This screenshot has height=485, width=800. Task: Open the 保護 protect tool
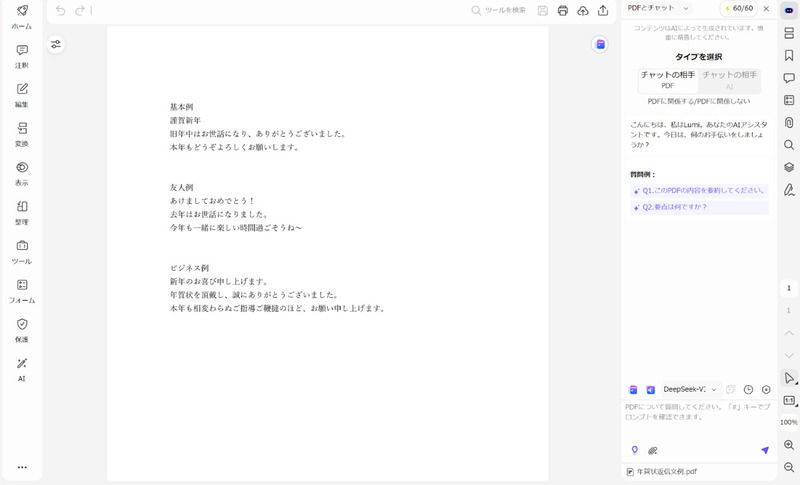click(x=21, y=329)
